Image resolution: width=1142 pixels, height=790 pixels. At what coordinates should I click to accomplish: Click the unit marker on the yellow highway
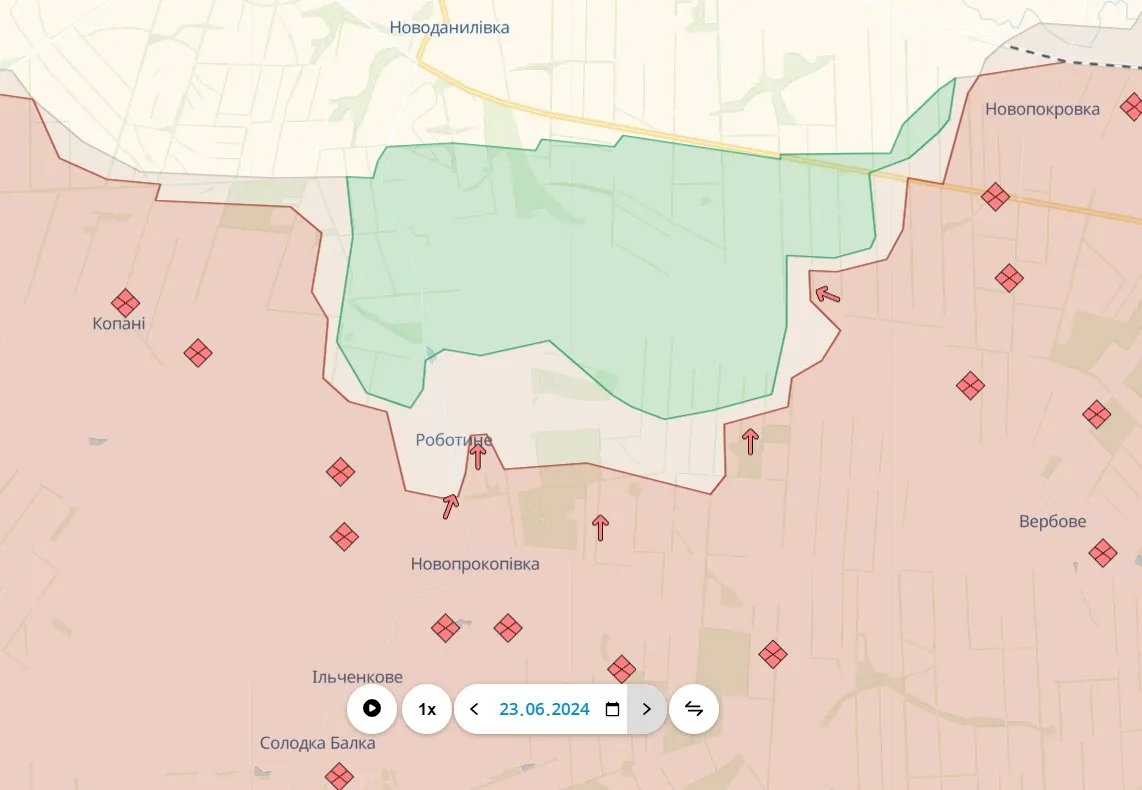[x=995, y=196]
